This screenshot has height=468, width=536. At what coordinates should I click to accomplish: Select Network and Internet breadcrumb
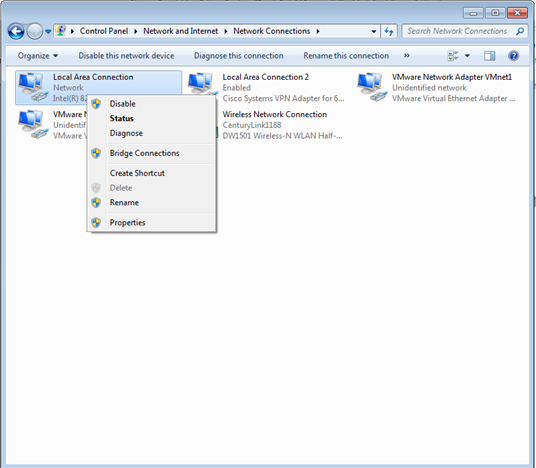coord(180,31)
